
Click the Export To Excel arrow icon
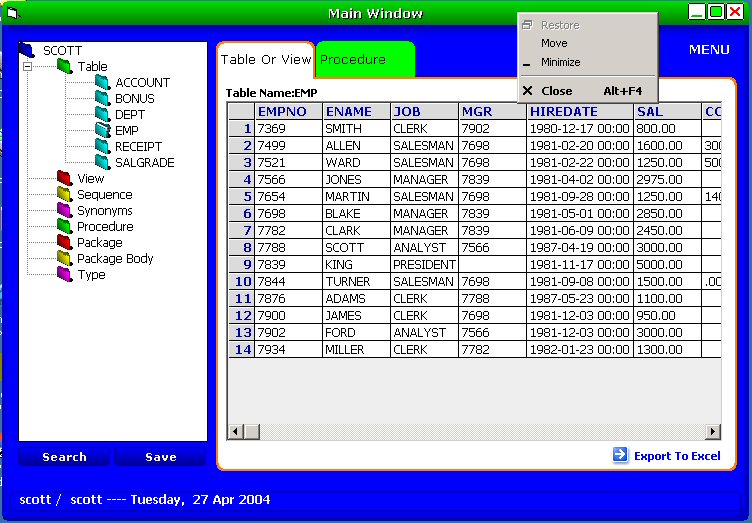[x=620, y=455]
